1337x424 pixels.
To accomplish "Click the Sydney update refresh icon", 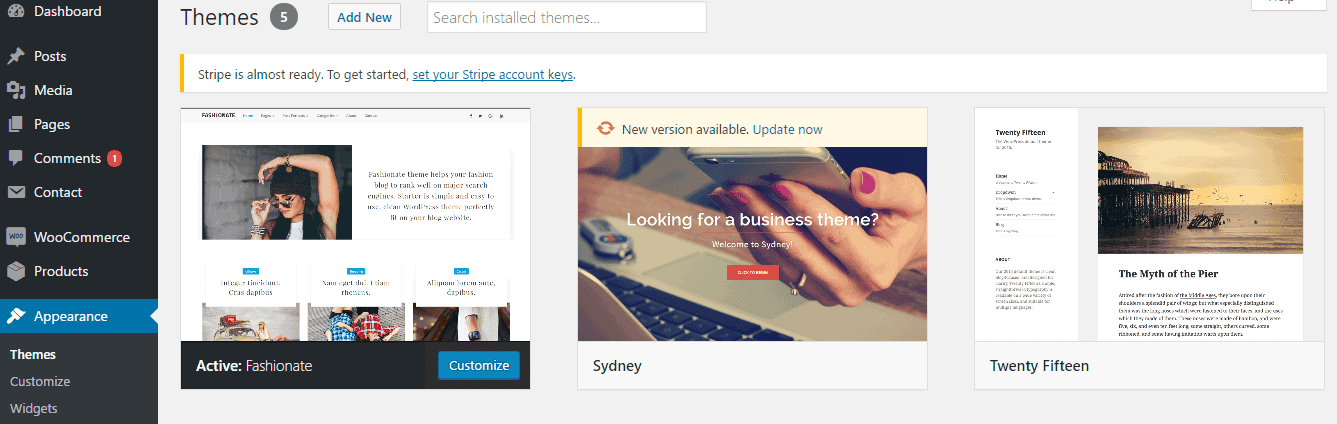I will coord(605,129).
